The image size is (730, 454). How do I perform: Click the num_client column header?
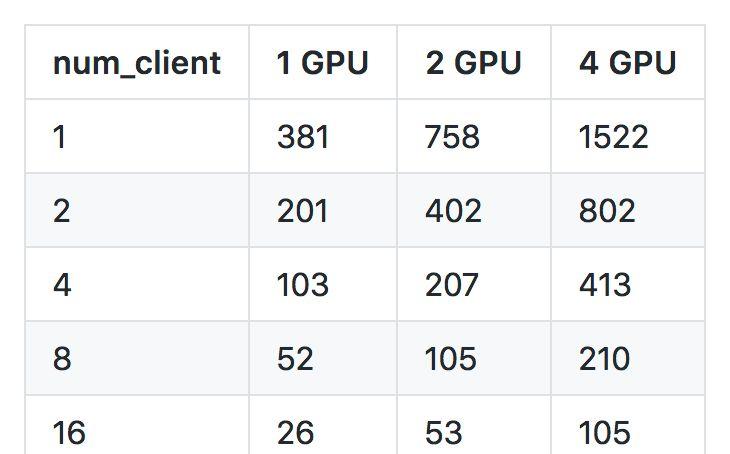point(137,62)
